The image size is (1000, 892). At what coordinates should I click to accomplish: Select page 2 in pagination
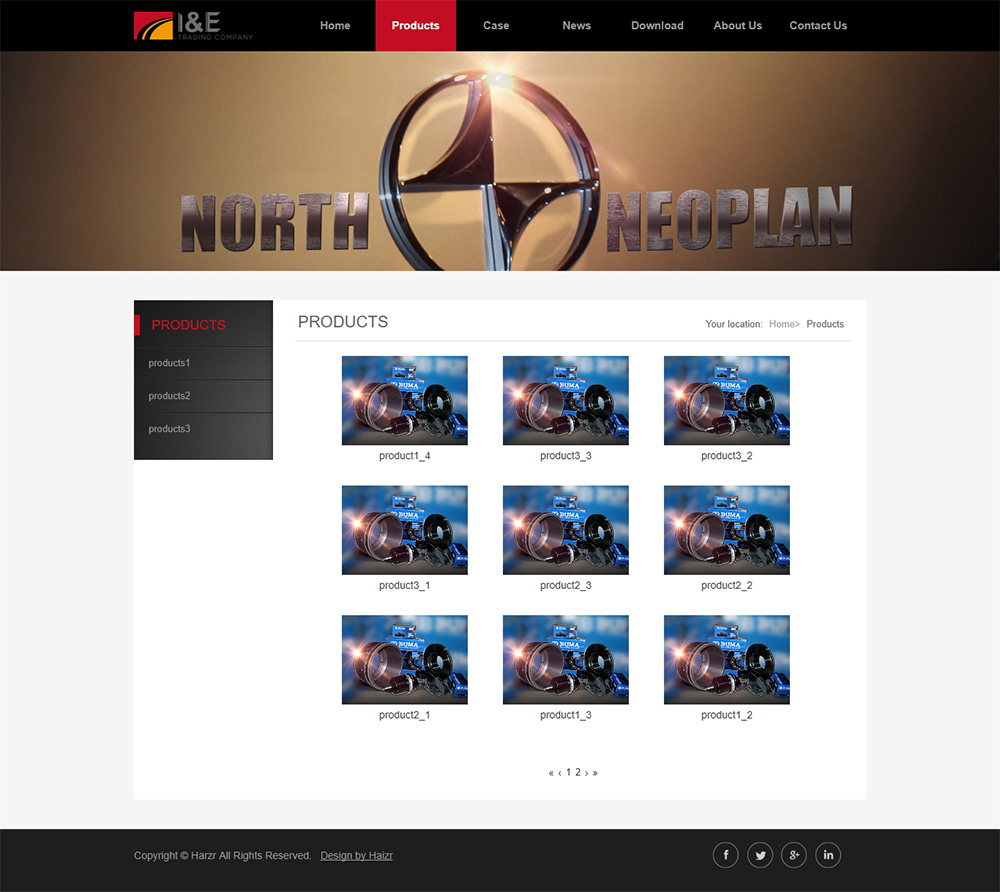(578, 773)
